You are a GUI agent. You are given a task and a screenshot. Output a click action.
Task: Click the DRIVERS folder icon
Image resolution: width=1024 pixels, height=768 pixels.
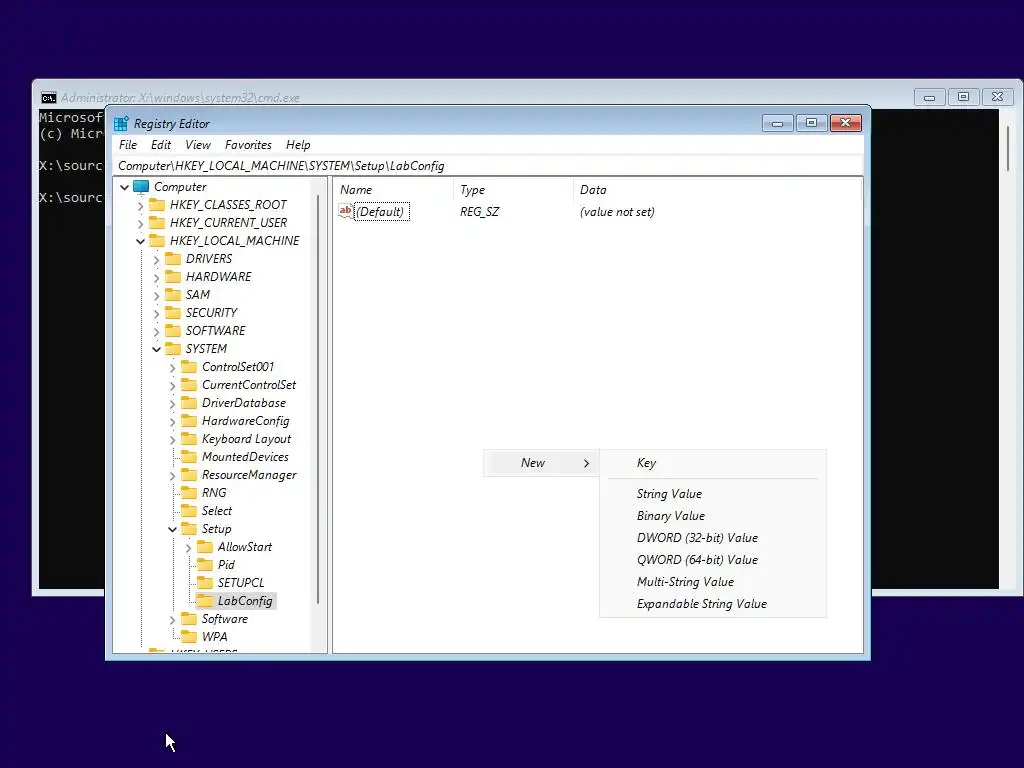click(x=173, y=259)
